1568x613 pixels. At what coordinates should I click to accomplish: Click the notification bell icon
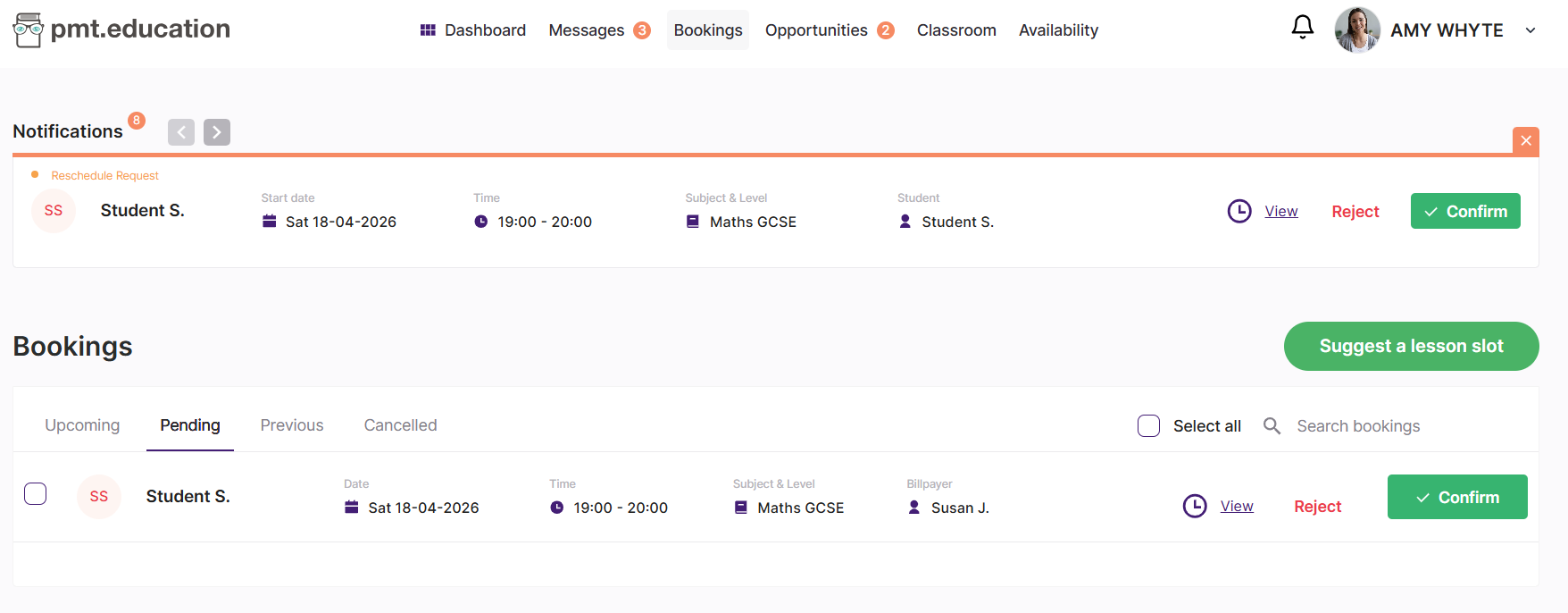point(1302,28)
